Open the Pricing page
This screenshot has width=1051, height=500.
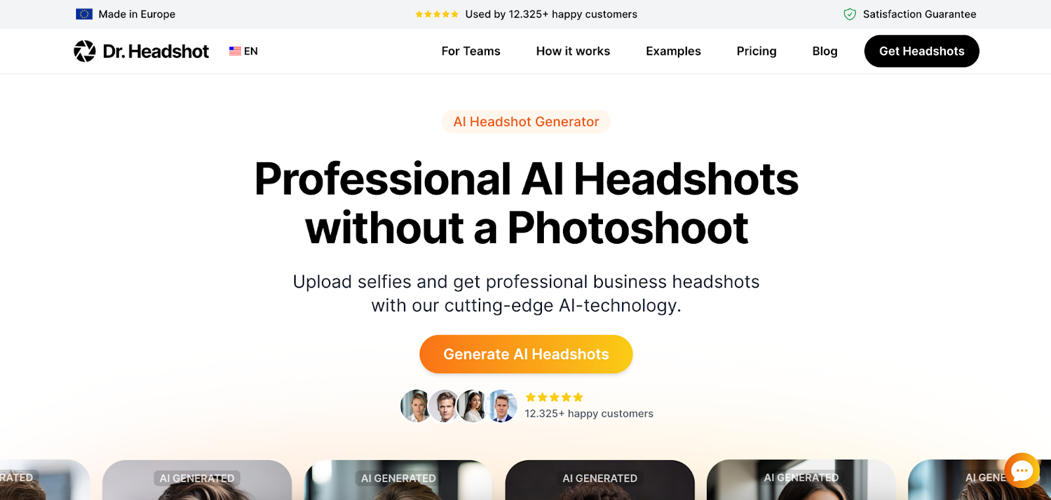click(x=756, y=51)
